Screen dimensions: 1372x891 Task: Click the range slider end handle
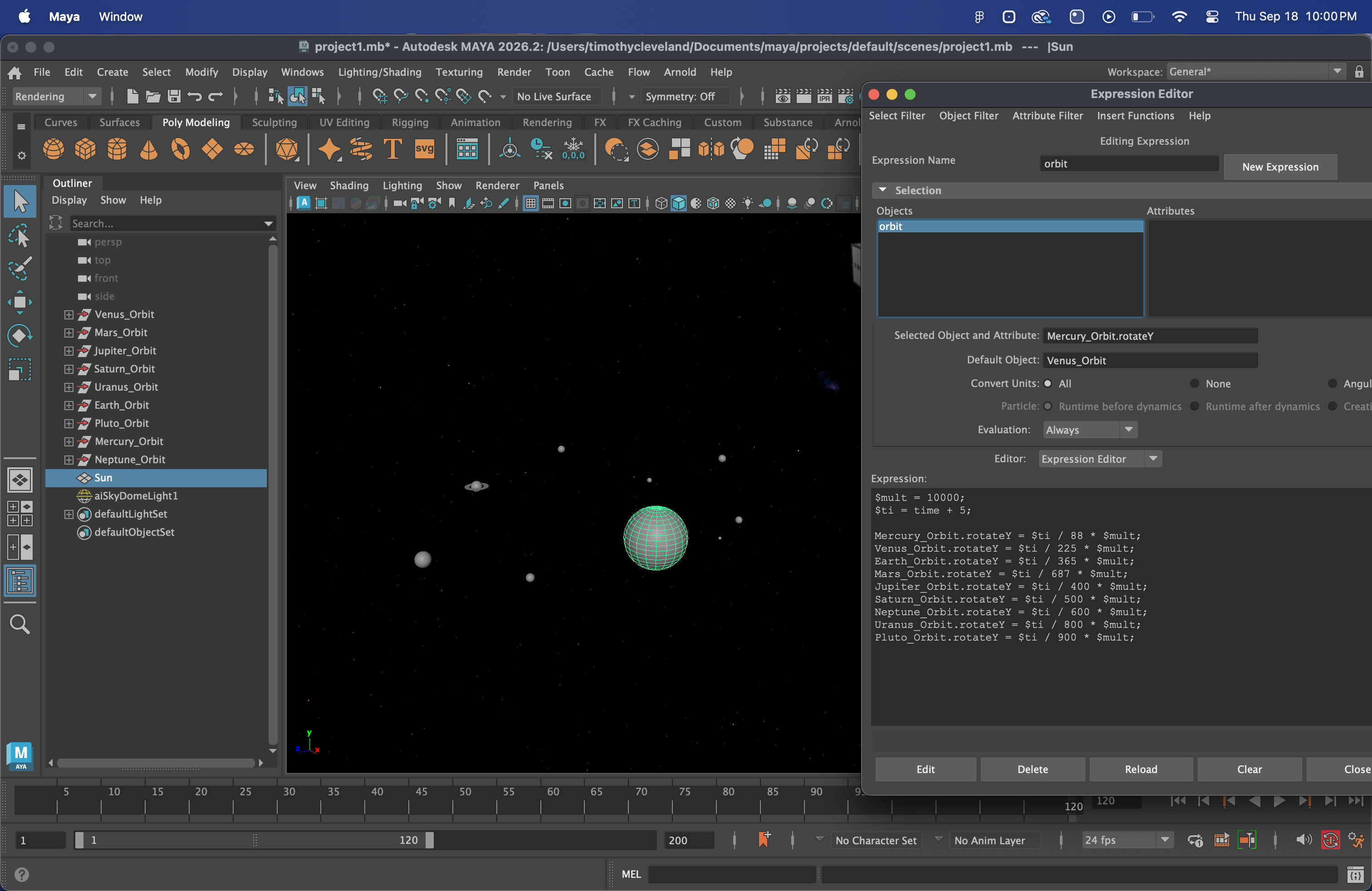coord(430,840)
